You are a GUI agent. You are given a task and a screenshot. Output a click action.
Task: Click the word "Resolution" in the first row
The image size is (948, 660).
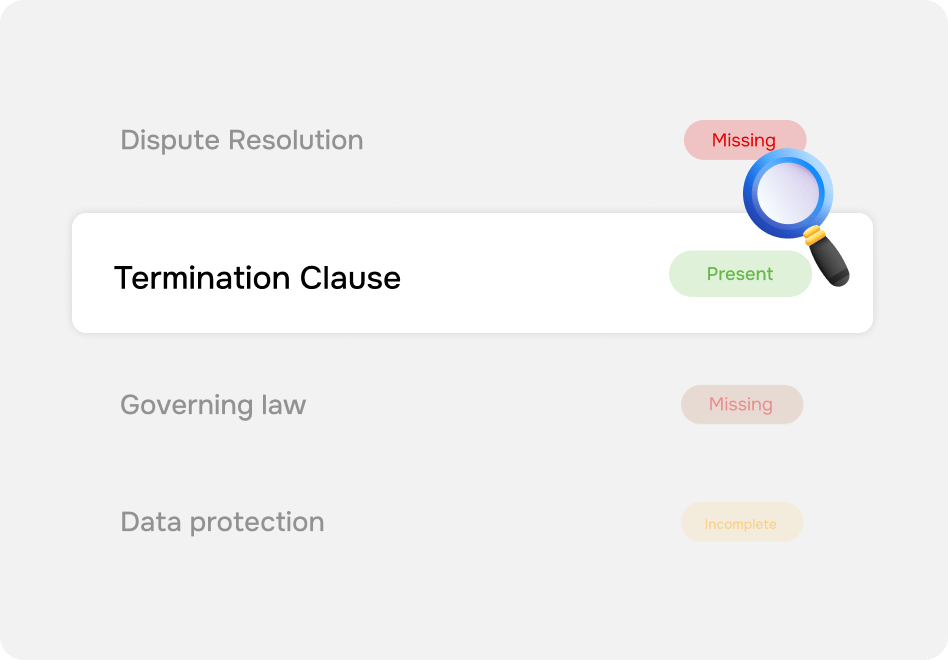pyautogui.click(x=296, y=140)
